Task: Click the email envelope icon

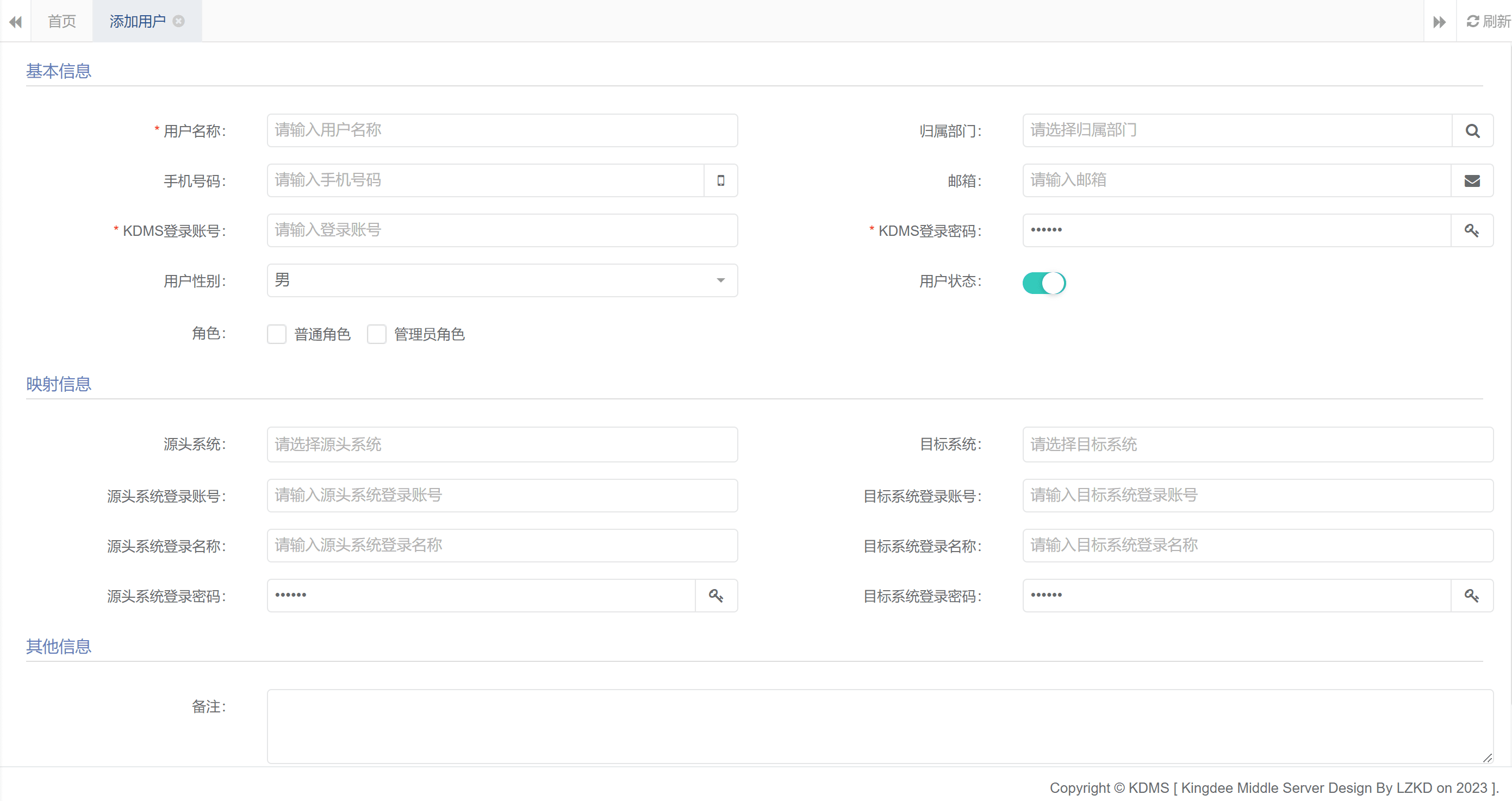Action: point(1472,181)
